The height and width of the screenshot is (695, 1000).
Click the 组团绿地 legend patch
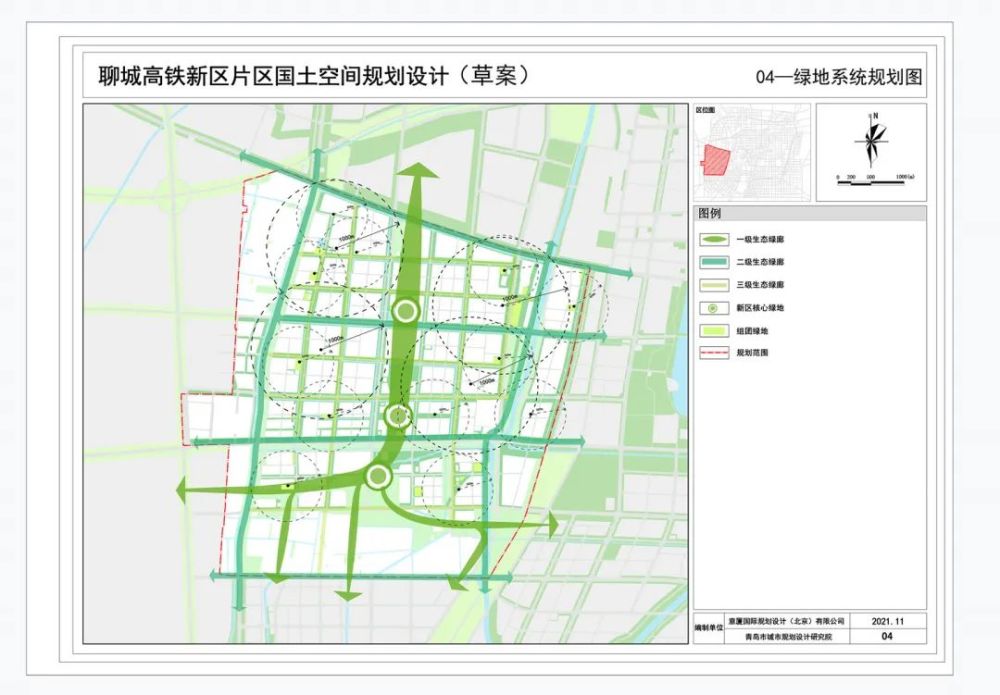[713, 330]
